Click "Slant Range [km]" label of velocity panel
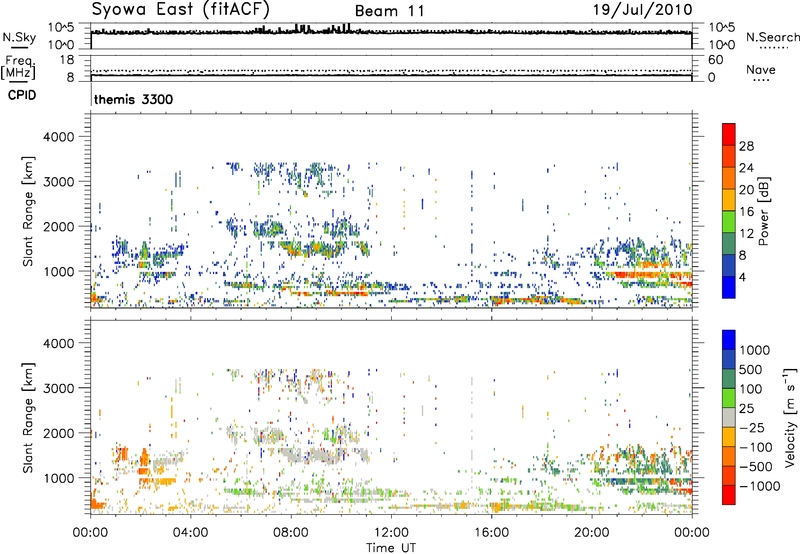Screen dimensions: 800x554 pyautogui.click(x=28, y=417)
